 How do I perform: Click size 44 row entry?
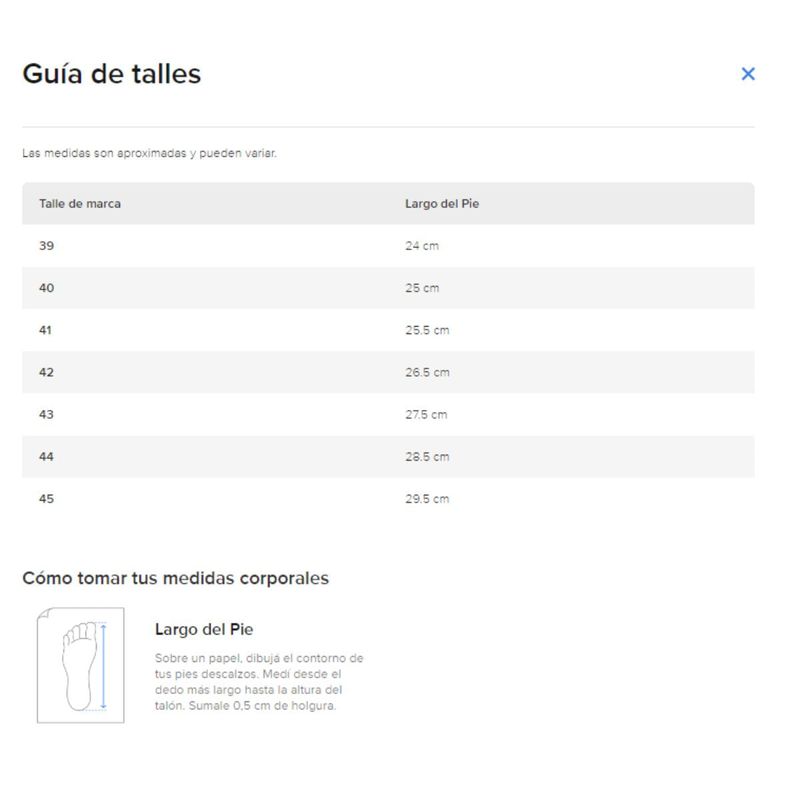388,457
